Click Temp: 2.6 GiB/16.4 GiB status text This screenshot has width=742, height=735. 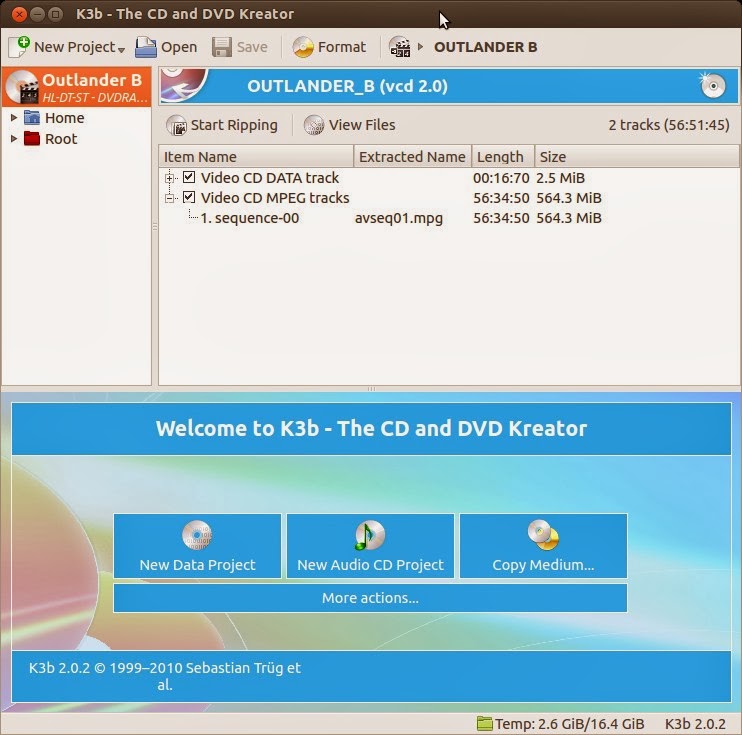pyautogui.click(x=570, y=724)
